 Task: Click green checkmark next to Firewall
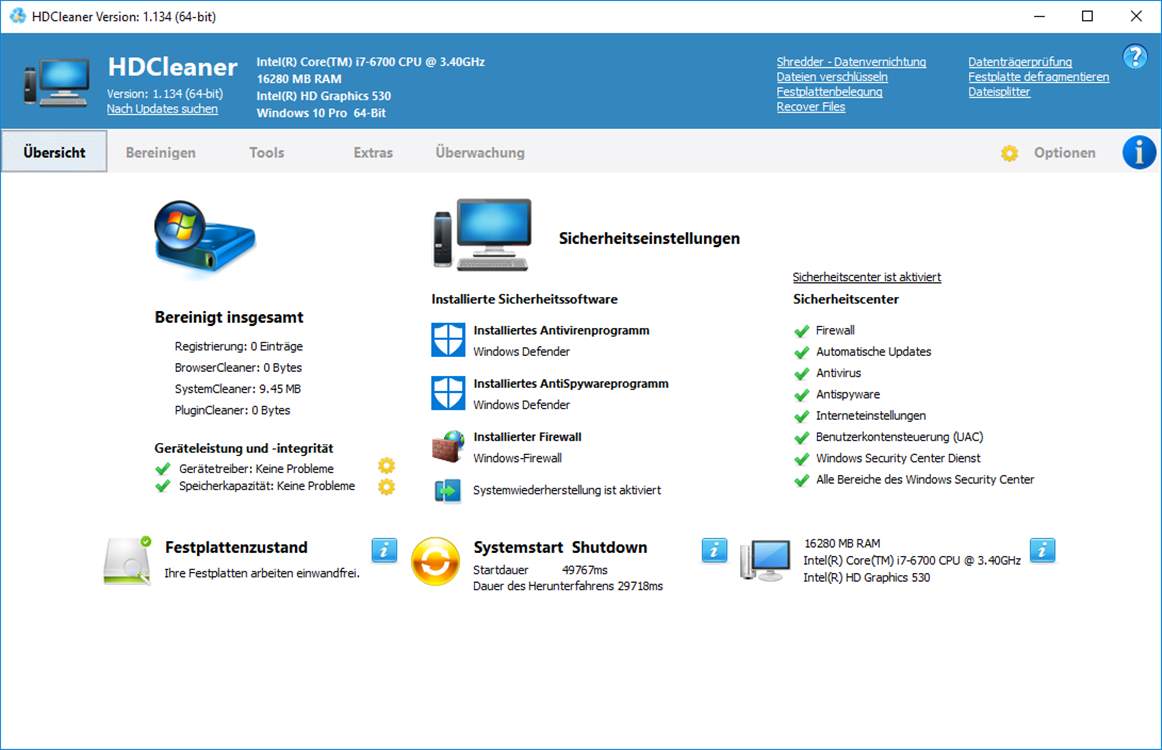tap(801, 331)
